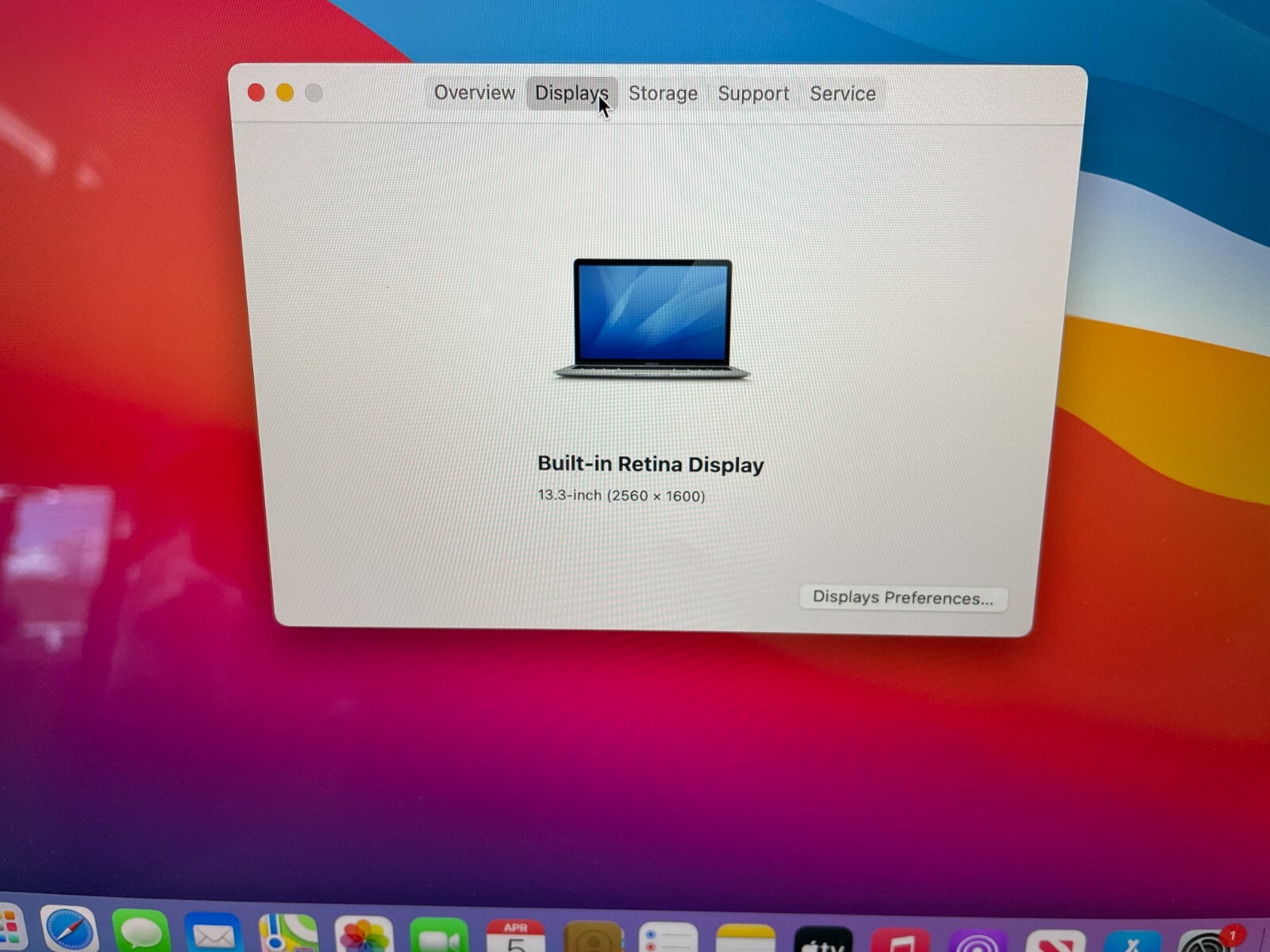Open Launchpad from the Dock

[x=10, y=930]
